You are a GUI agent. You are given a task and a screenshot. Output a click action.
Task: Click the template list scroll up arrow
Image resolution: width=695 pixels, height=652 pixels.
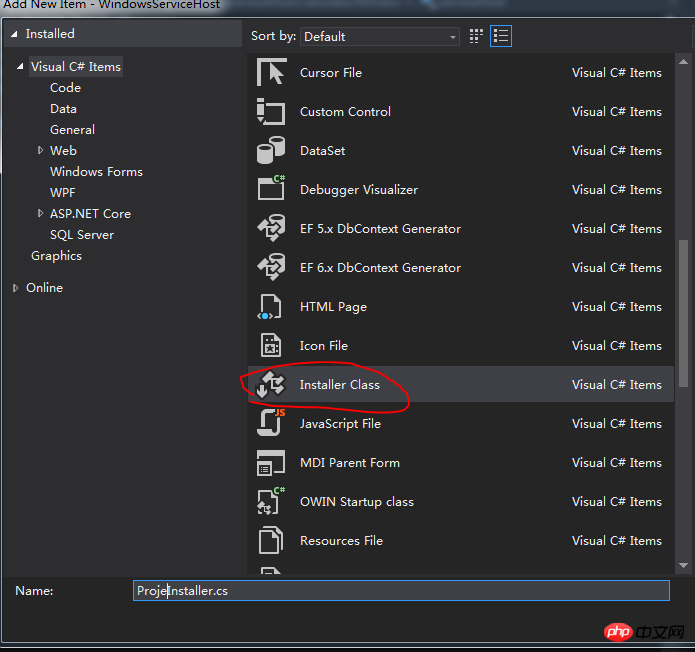pyautogui.click(x=683, y=62)
